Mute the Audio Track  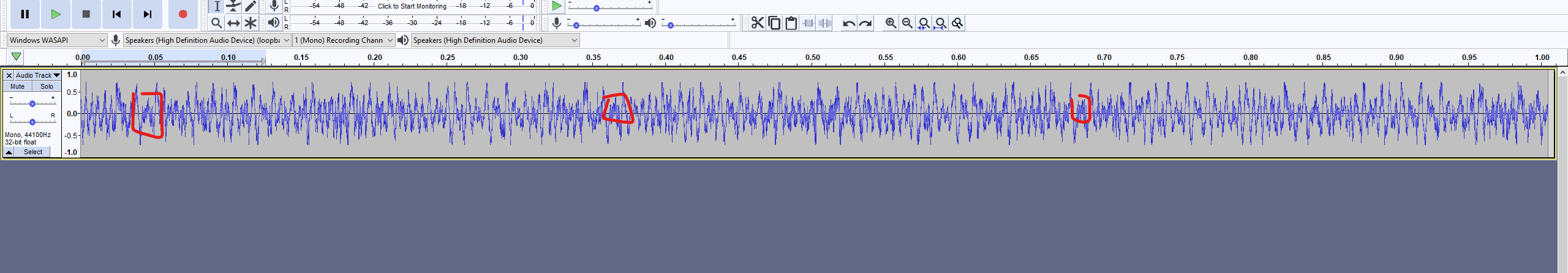[x=18, y=87]
